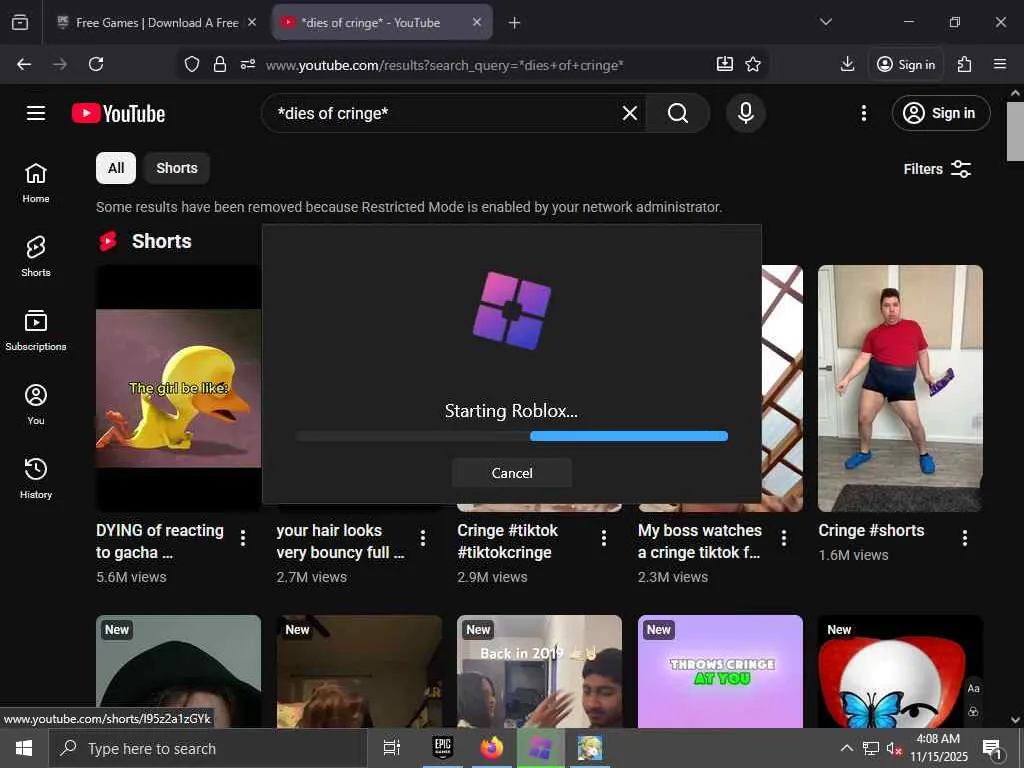
Task: Click the Roblox loading progress bar
Action: click(512, 436)
